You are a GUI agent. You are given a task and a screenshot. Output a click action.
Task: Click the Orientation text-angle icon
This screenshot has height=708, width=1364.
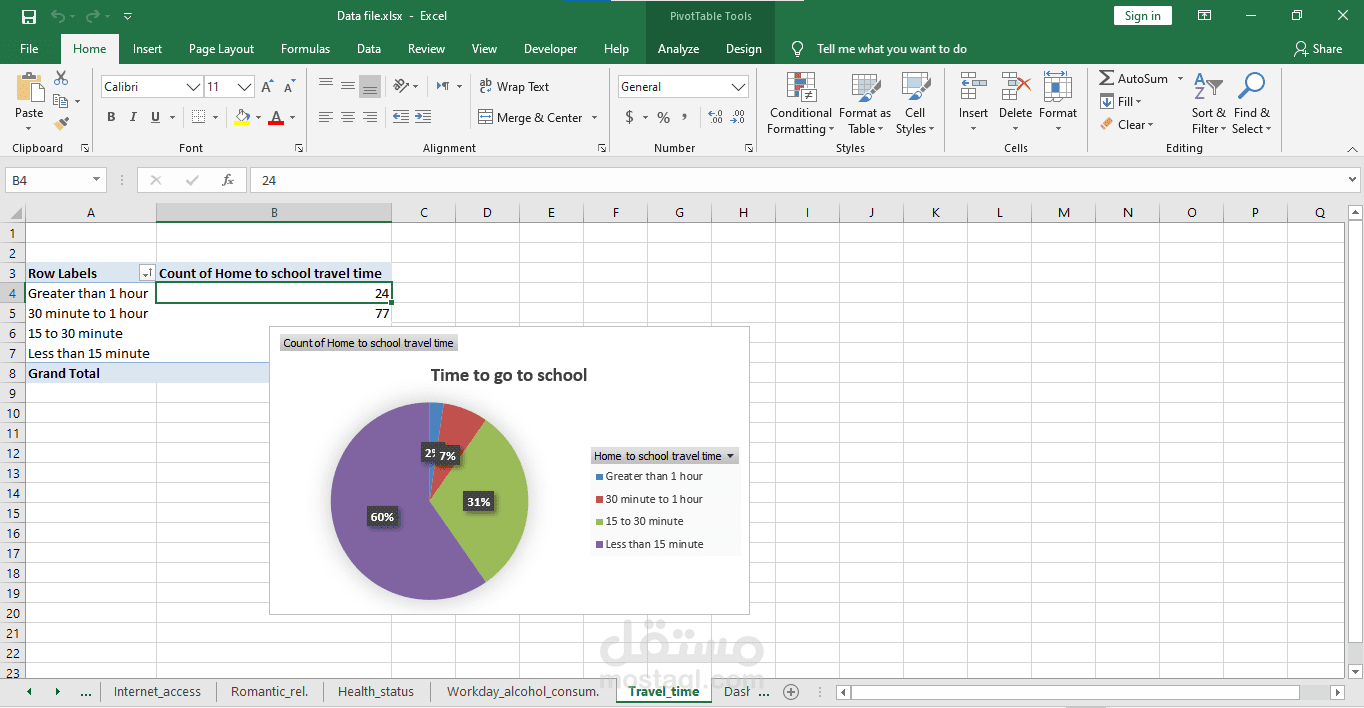pyautogui.click(x=401, y=86)
